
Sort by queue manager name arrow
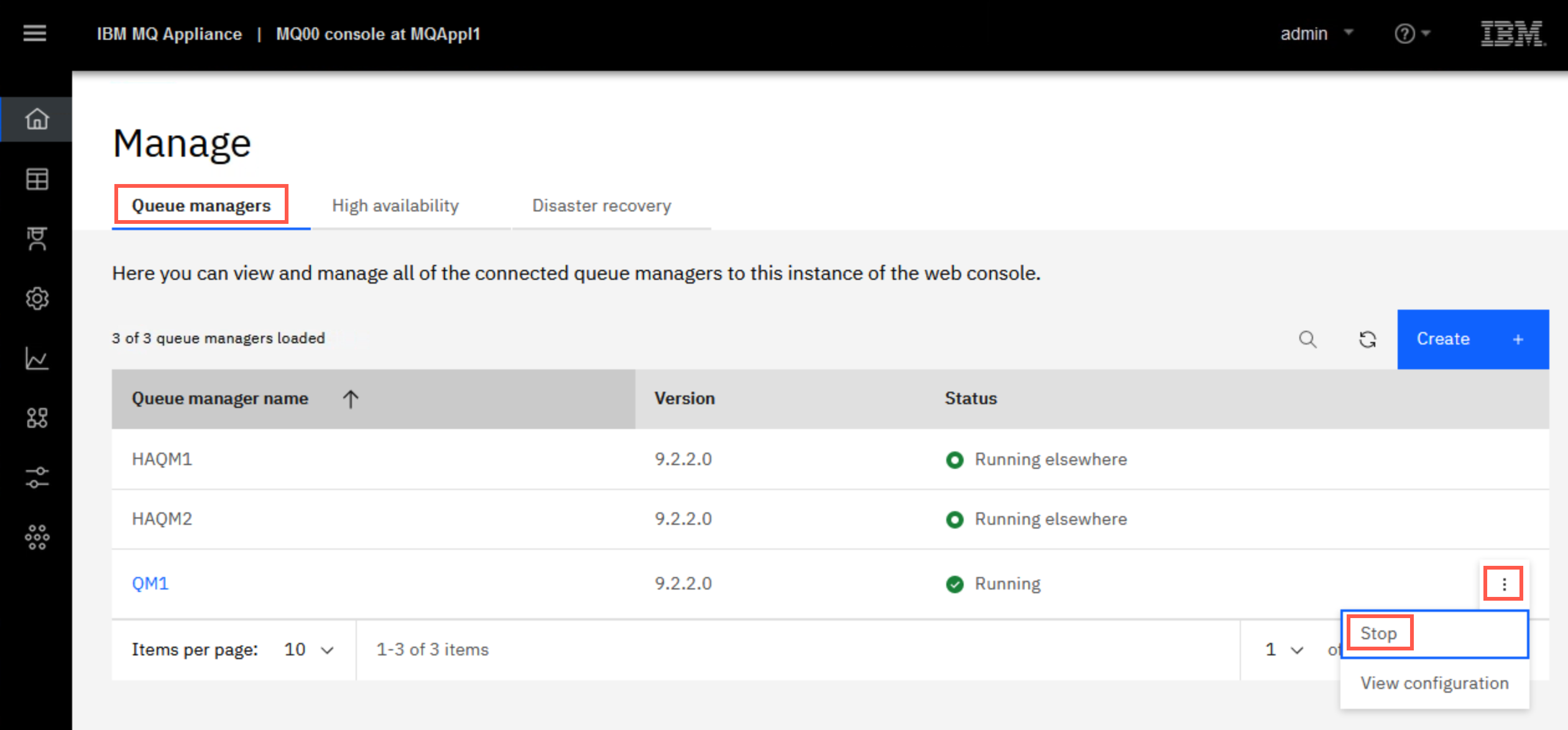[351, 399]
